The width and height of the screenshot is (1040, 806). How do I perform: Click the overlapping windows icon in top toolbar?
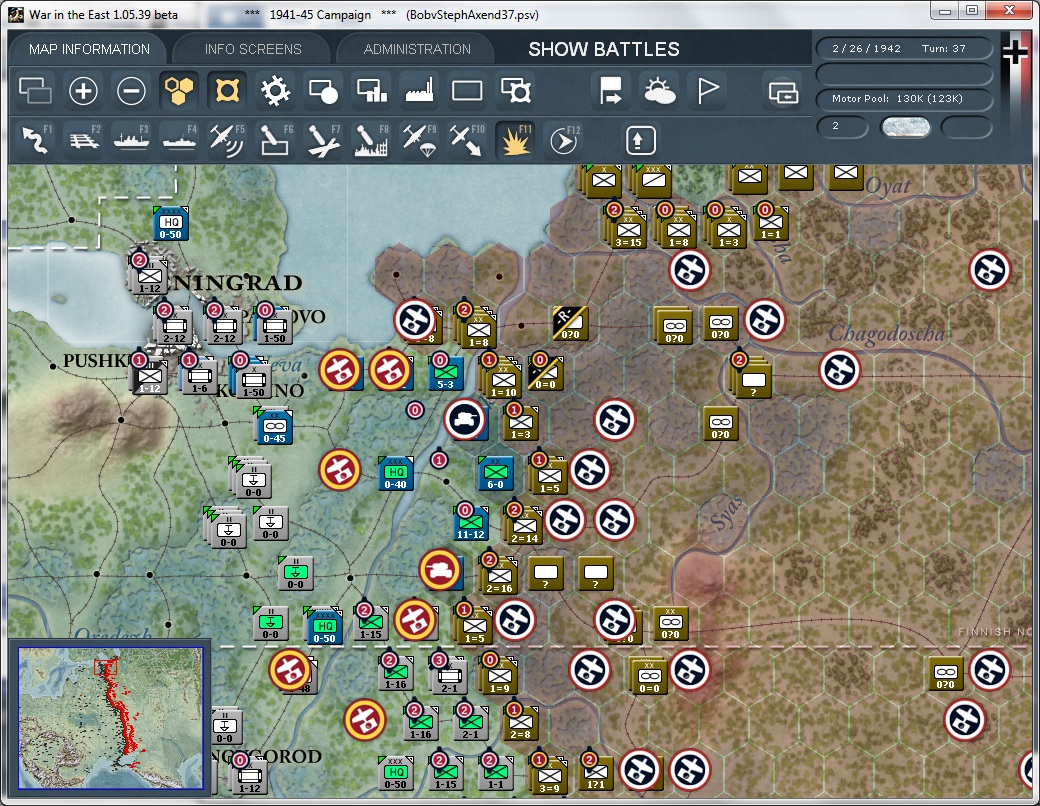click(35, 91)
